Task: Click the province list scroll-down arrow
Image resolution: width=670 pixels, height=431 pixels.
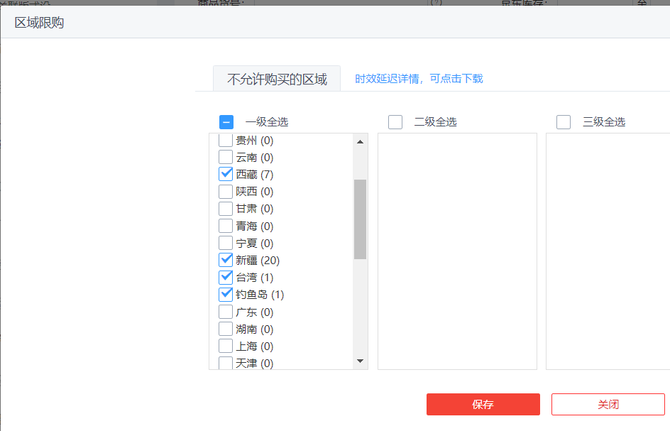Action: [360, 361]
